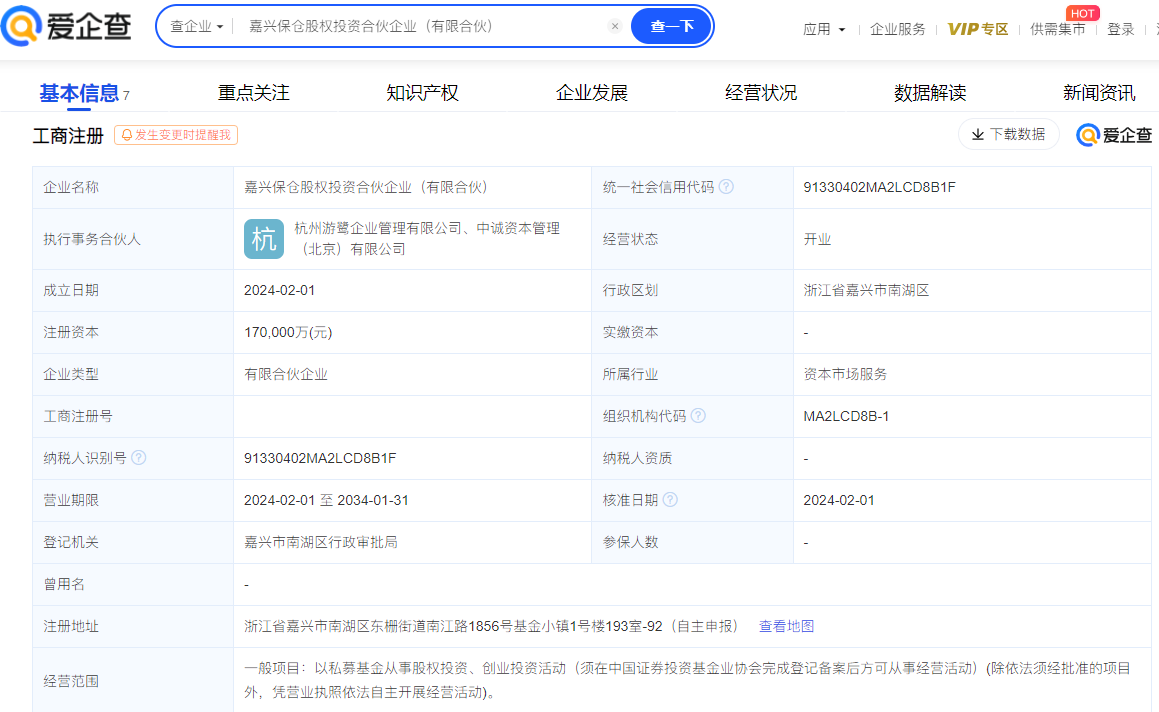Image resolution: width=1159 pixels, height=712 pixels.
Task: Expand the 应用 dropdown menu
Action: click(824, 29)
